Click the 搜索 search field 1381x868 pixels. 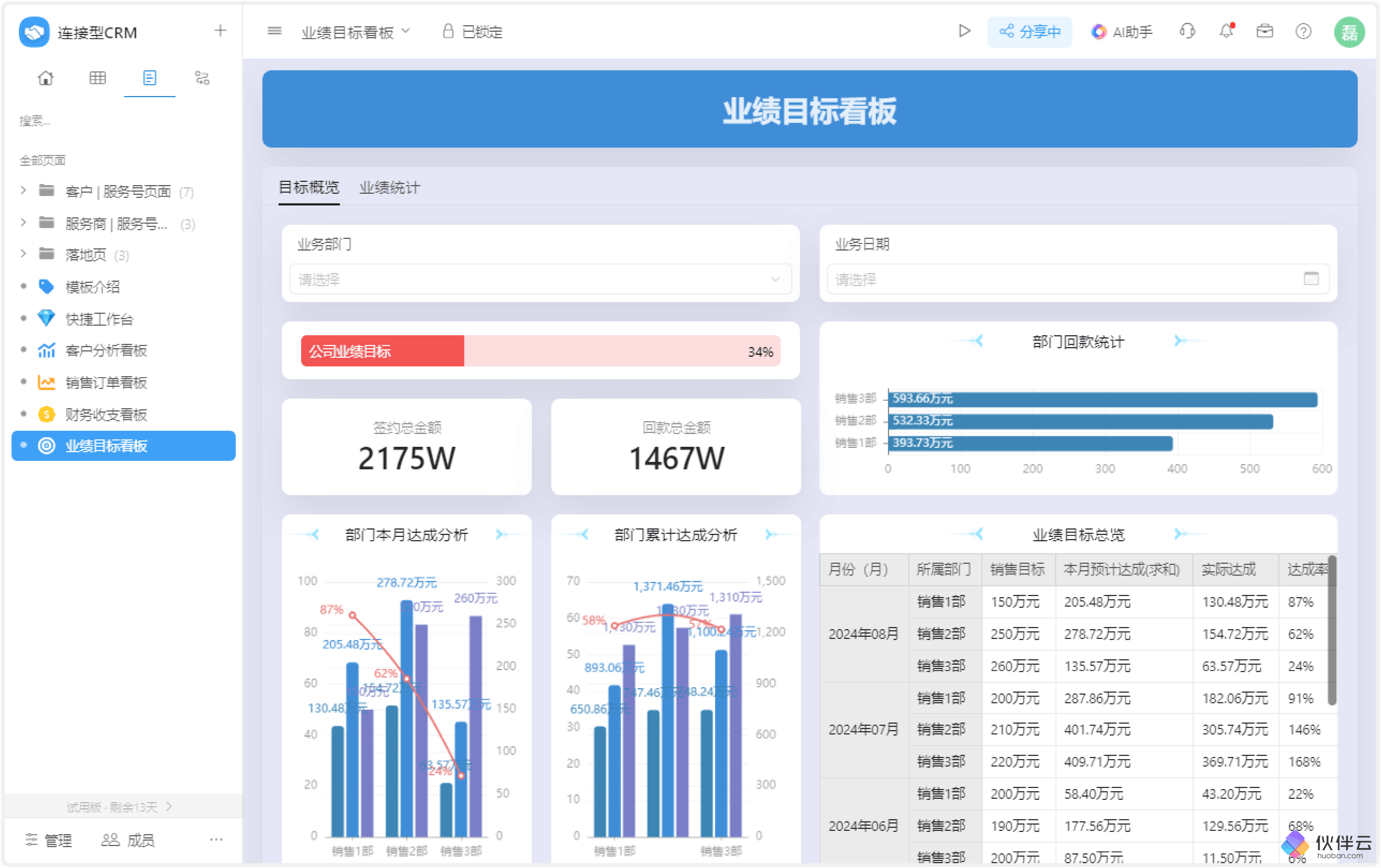(123, 120)
